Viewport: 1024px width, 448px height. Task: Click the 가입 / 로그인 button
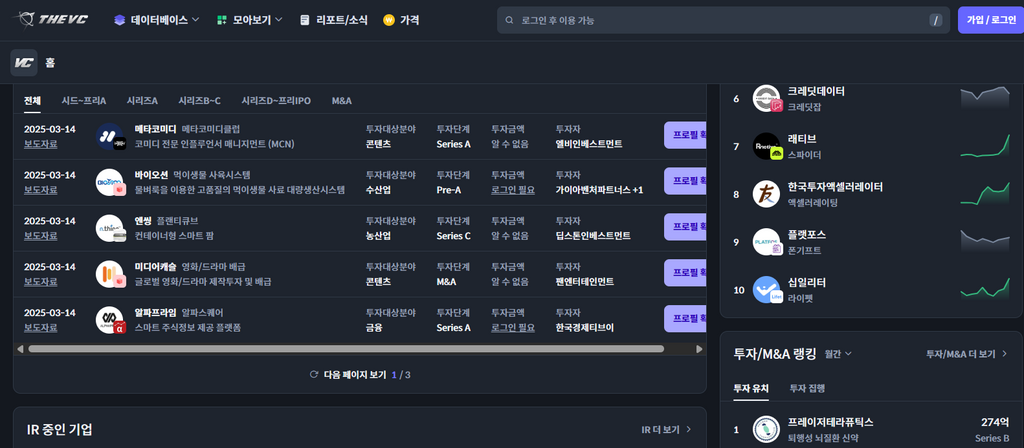(x=991, y=20)
